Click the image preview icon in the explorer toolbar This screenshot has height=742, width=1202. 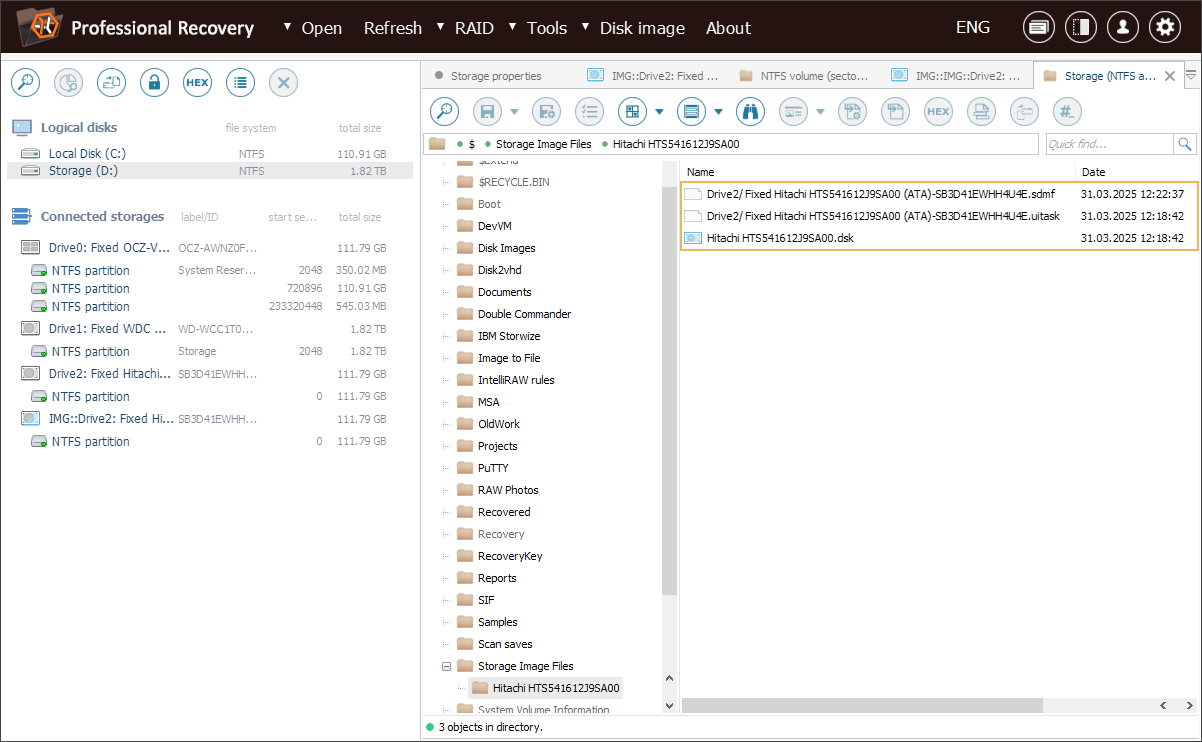[793, 112]
